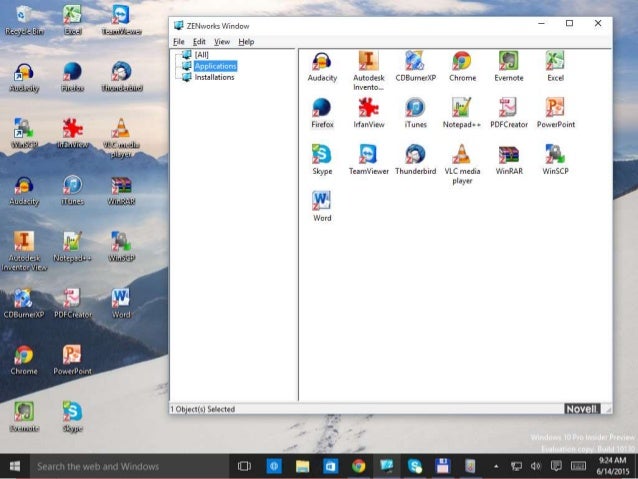The width and height of the screenshot is (638, 479).
Task: Select the Word desktop shortcut
Action: pyautogui.click(x=121, y=304)
